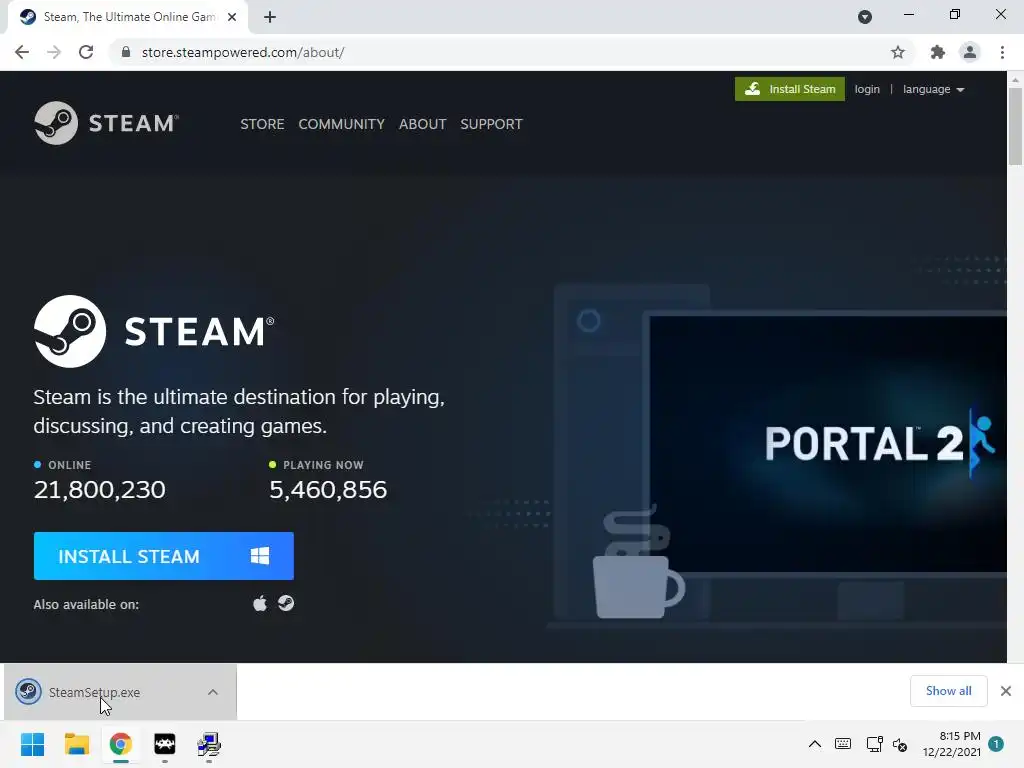Click the Portal 2 monitor image
Viewport: 1024px width, 768px height.
pyautogui.click(x=828, y=444)
